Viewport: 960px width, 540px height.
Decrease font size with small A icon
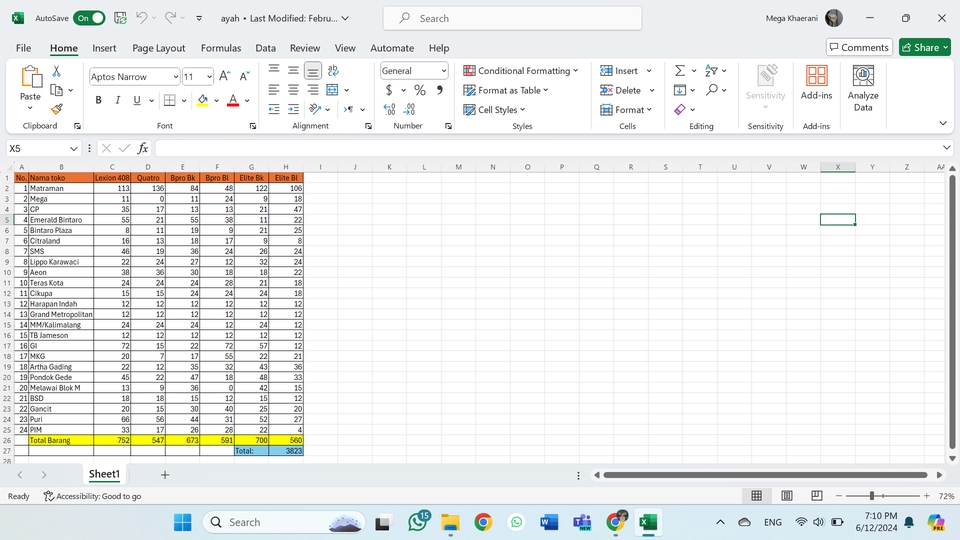[244, 76]
